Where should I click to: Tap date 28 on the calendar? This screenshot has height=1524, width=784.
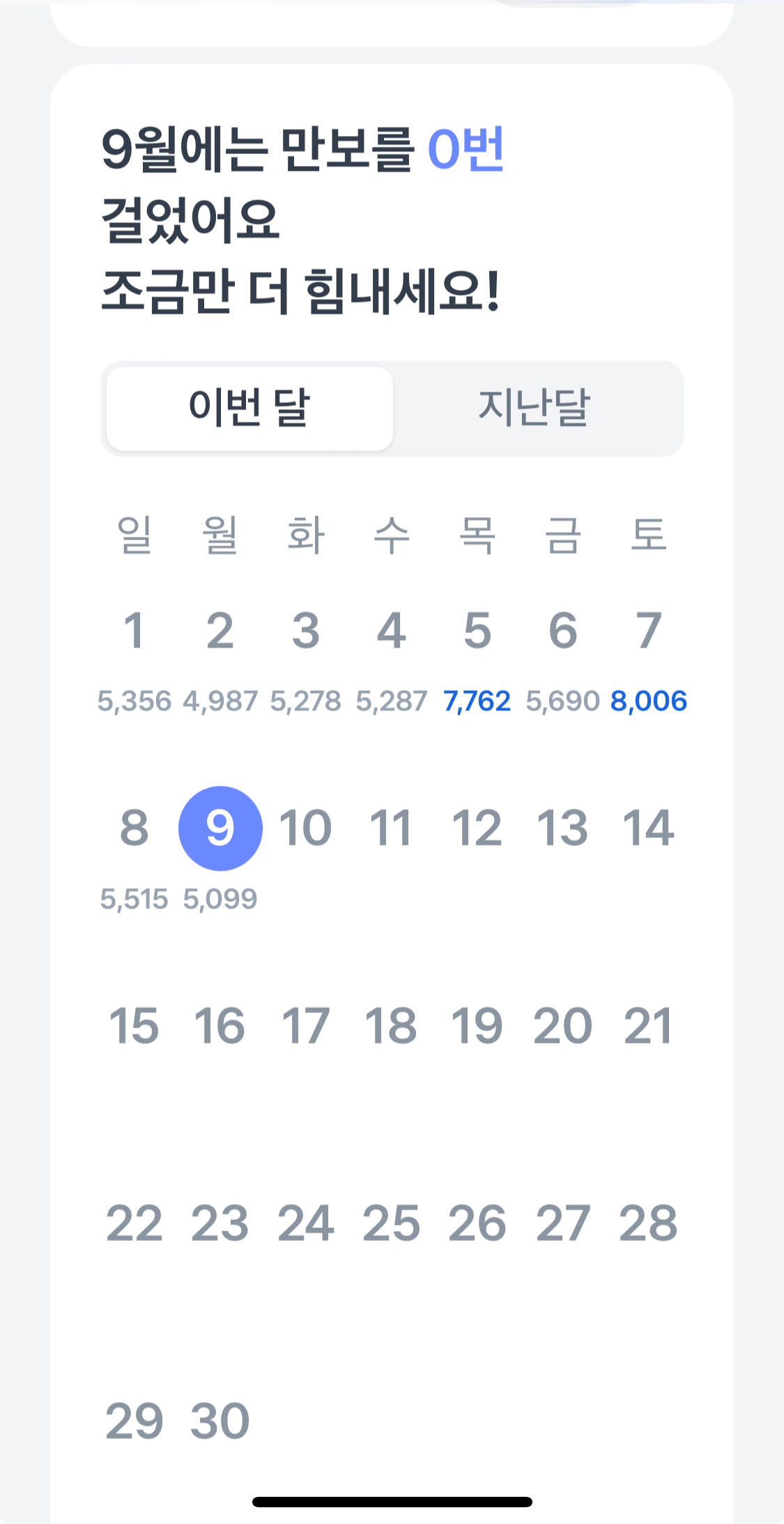tap(648, 1224)
